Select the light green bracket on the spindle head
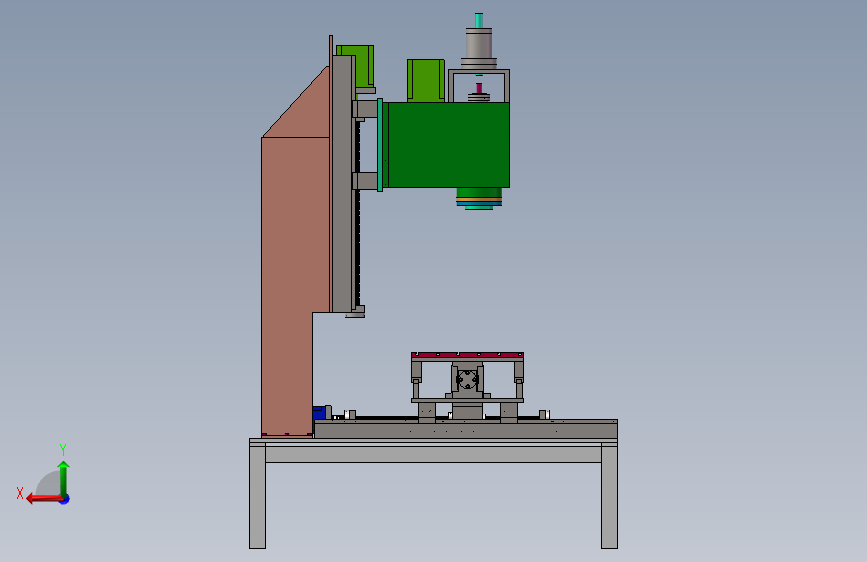This screenshot has width=867, height=562. coord(426,81)
